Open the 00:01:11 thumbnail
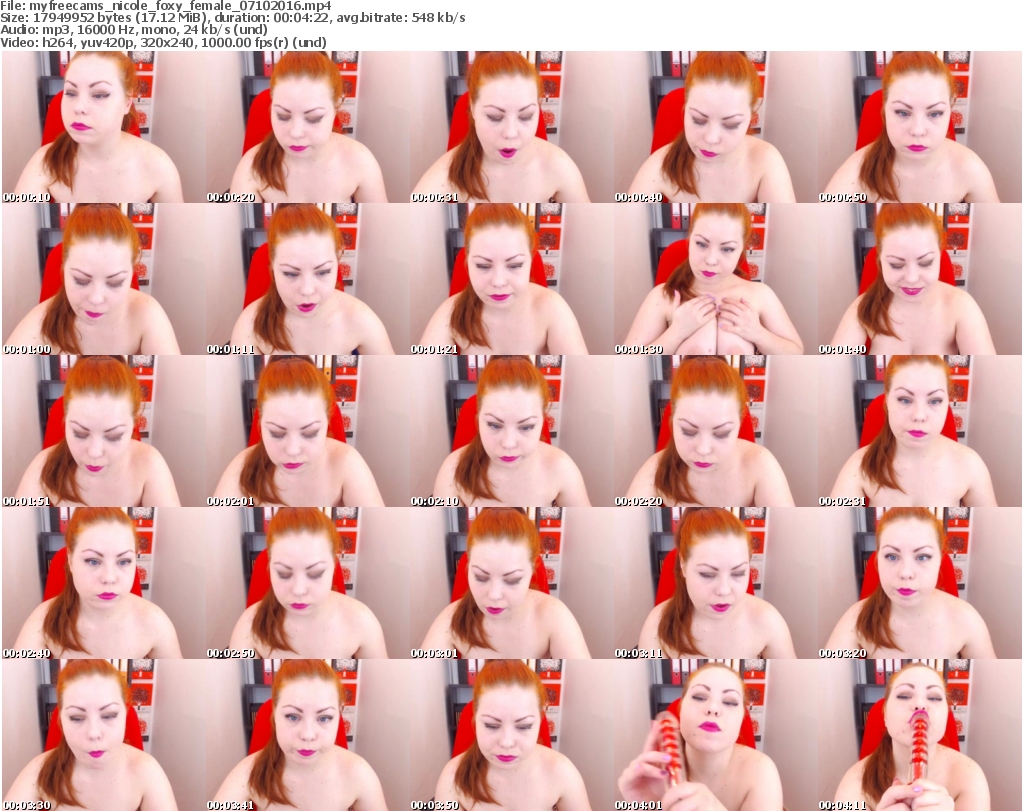Image resolution: width=1024 pixels, height=811 pixels. (308, 279)
